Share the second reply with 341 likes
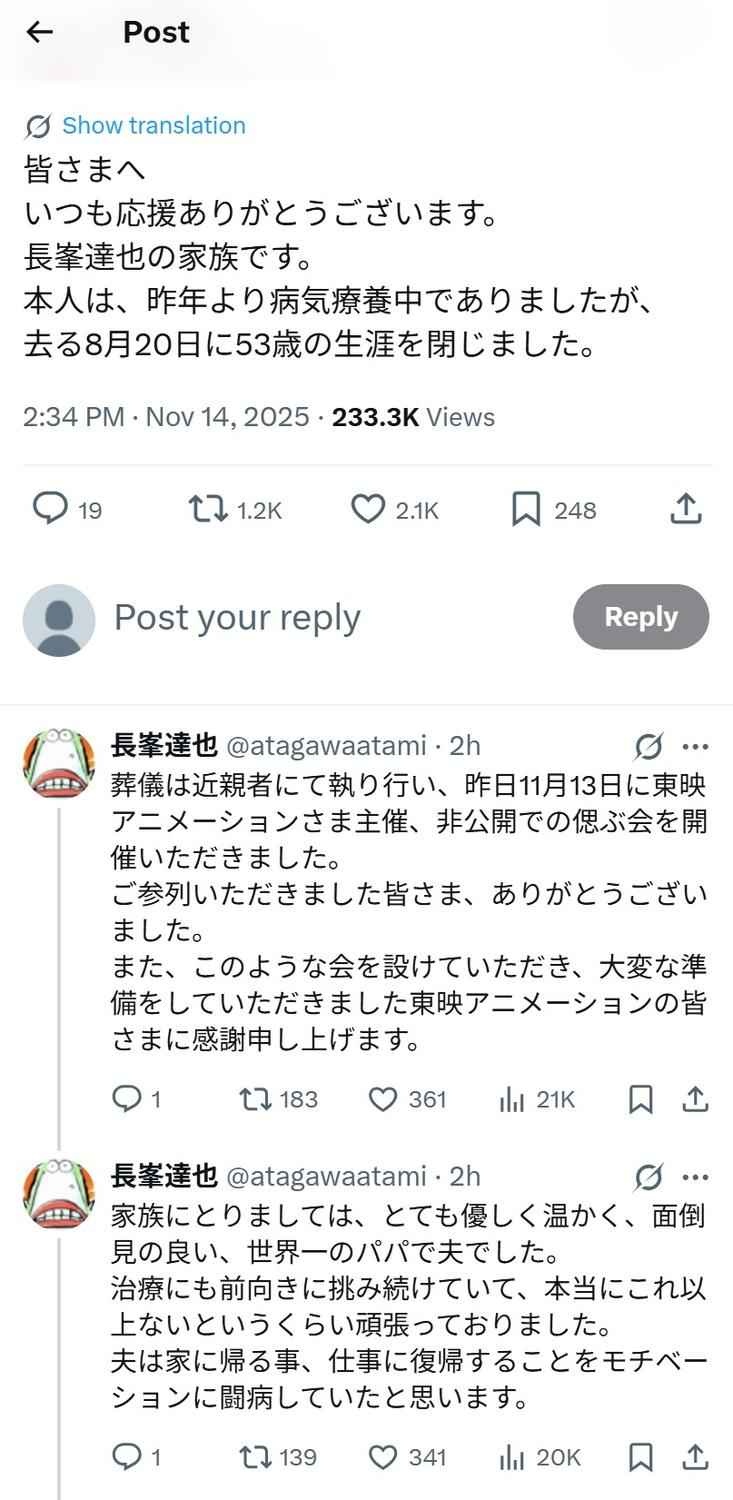The width and height of the screenshot is (733, 1500). pyautogui.click(x=695, y=1457)
